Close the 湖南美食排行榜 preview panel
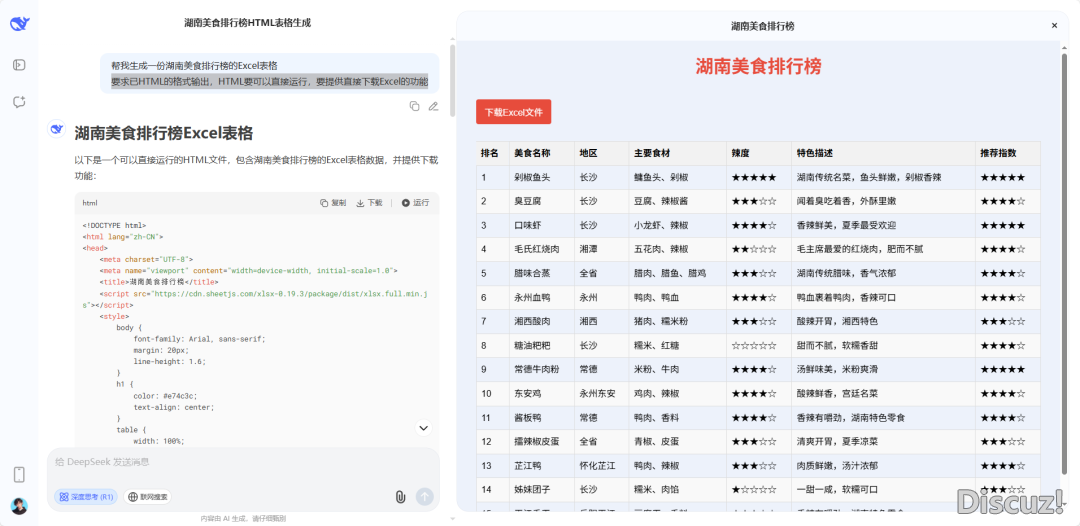The image size is (1080, 526). (x=1054, y=25)
